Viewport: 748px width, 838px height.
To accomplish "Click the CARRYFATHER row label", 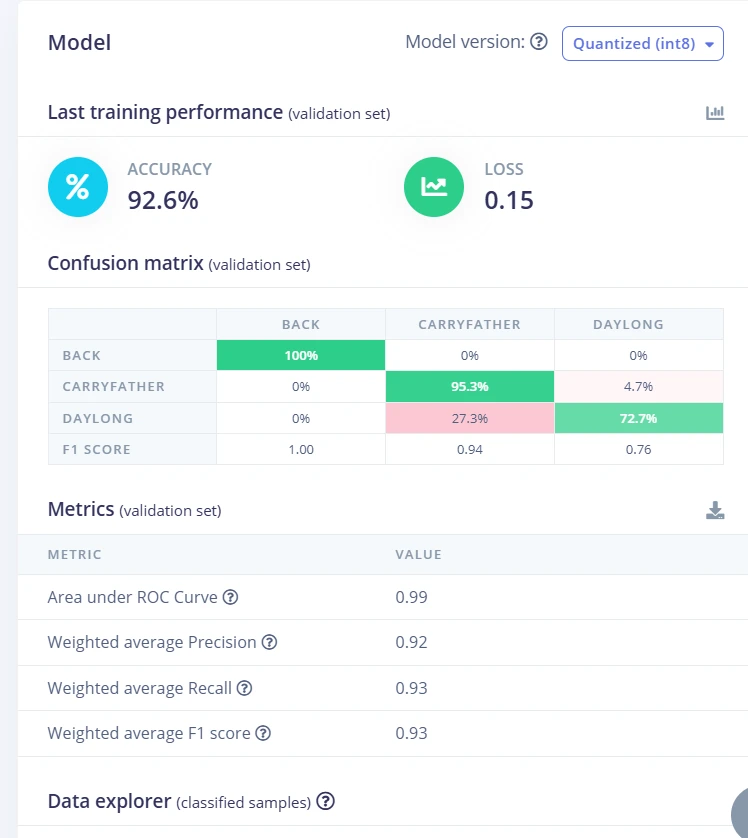I will 133,386.
